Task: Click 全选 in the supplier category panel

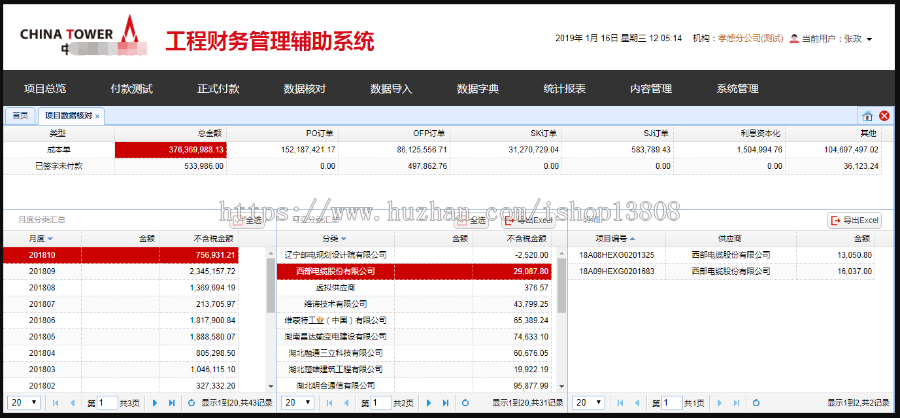Action: click(471, 220)
